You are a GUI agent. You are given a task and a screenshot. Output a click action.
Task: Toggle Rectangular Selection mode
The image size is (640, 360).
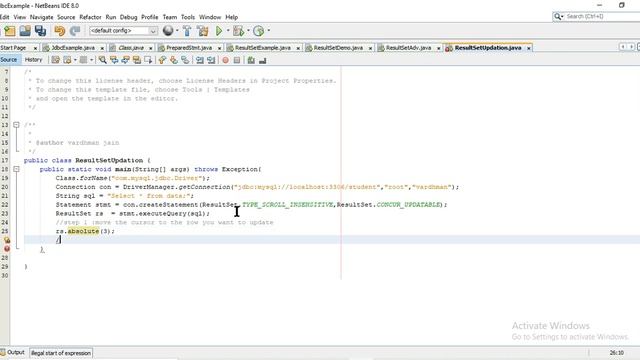pos(148,60)
